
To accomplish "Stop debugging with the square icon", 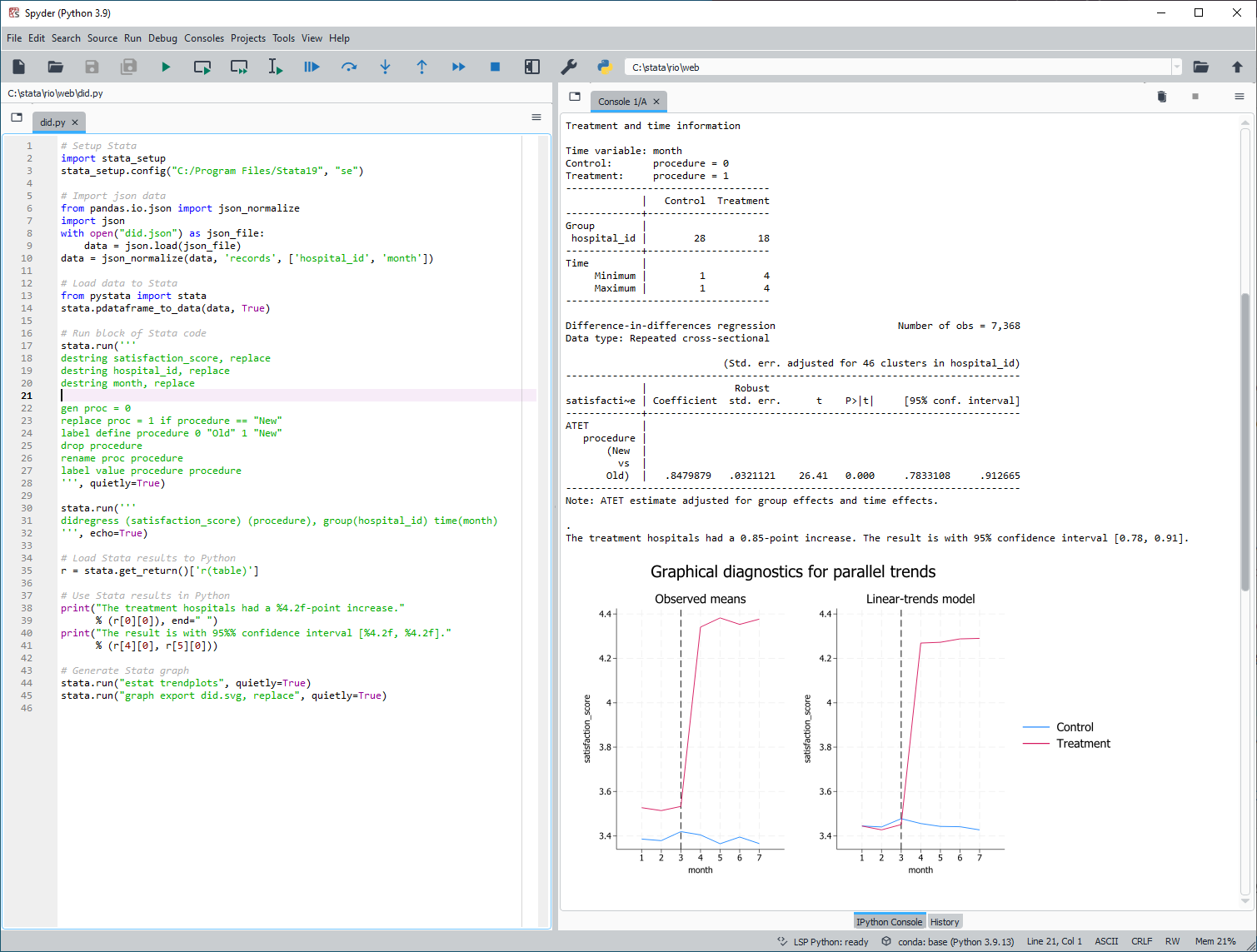I will pyautogui.click(x=496, y=67).
